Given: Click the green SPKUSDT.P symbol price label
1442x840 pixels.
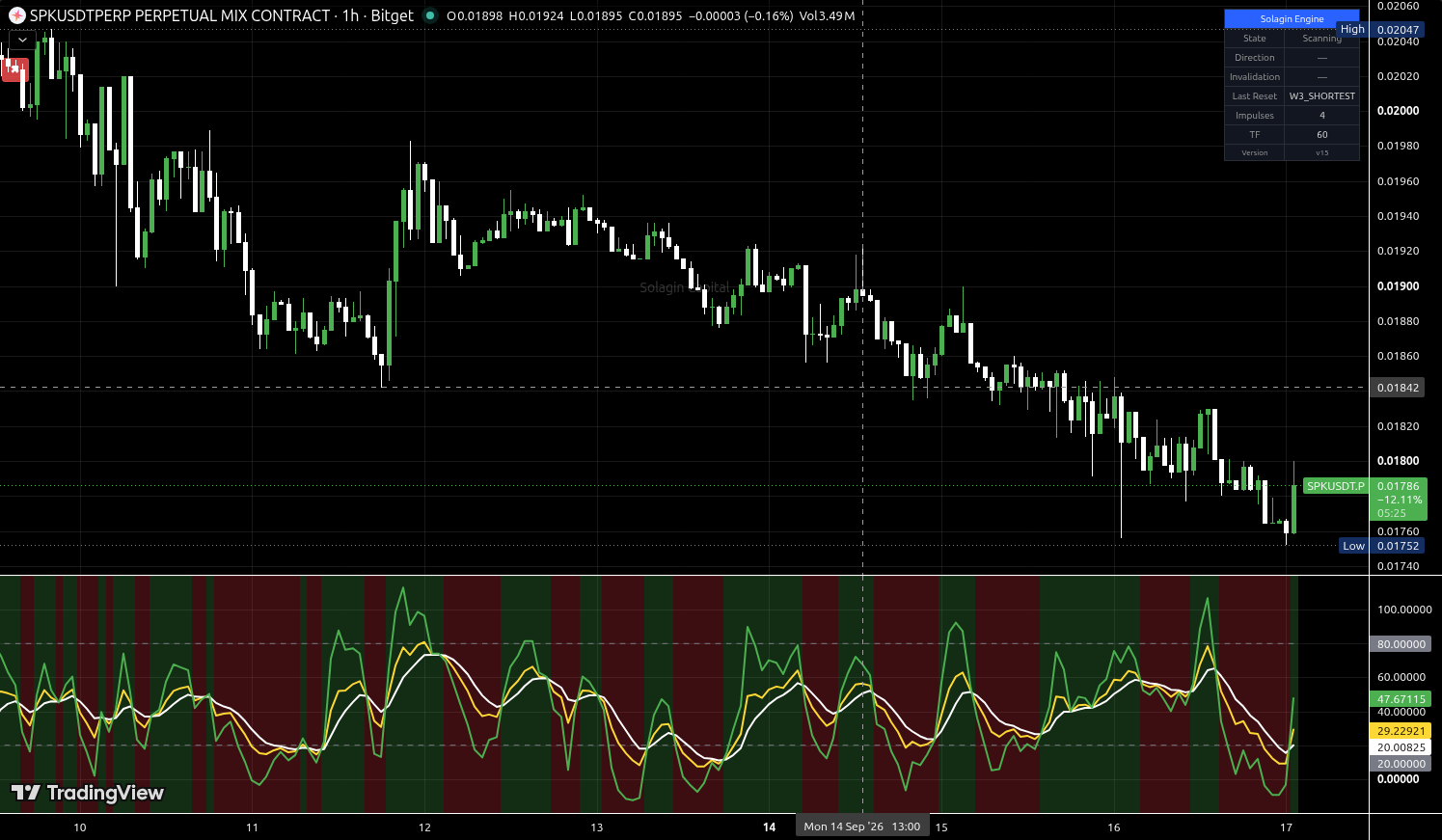Looking at the screenshot, I should [x=1335, y=486].
